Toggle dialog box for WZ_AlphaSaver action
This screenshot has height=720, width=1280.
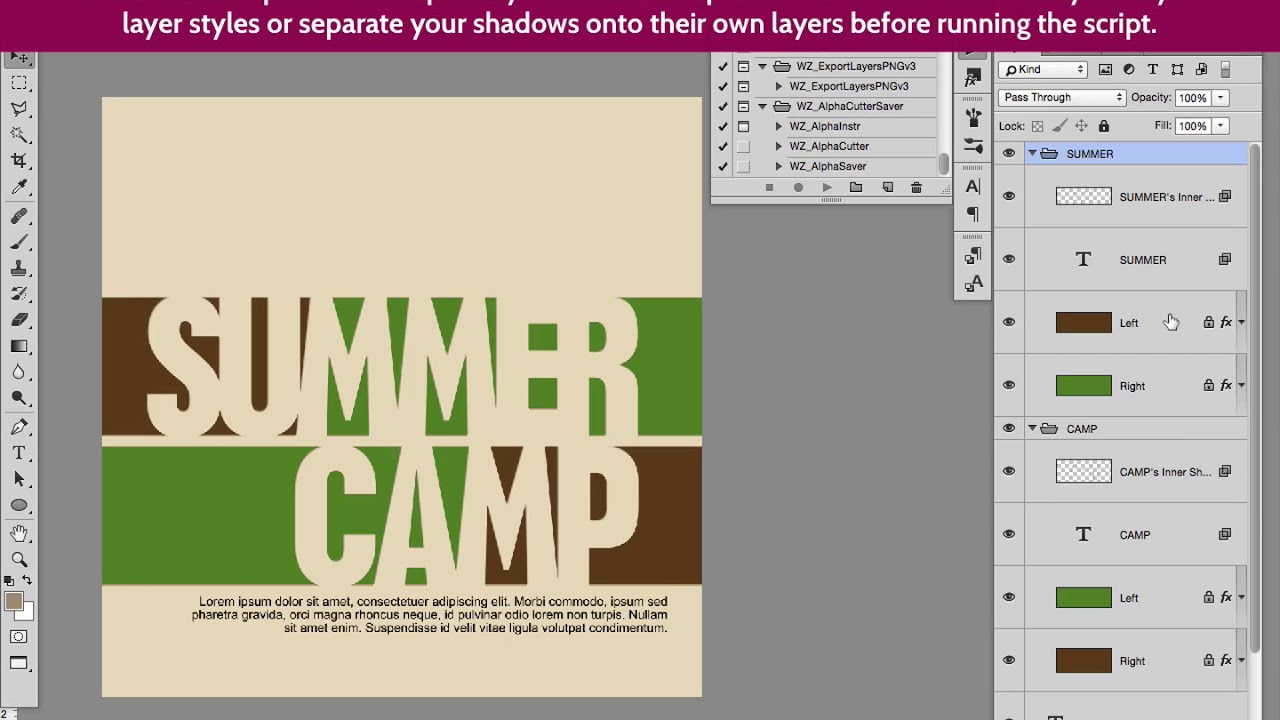(x=743, y=166)
